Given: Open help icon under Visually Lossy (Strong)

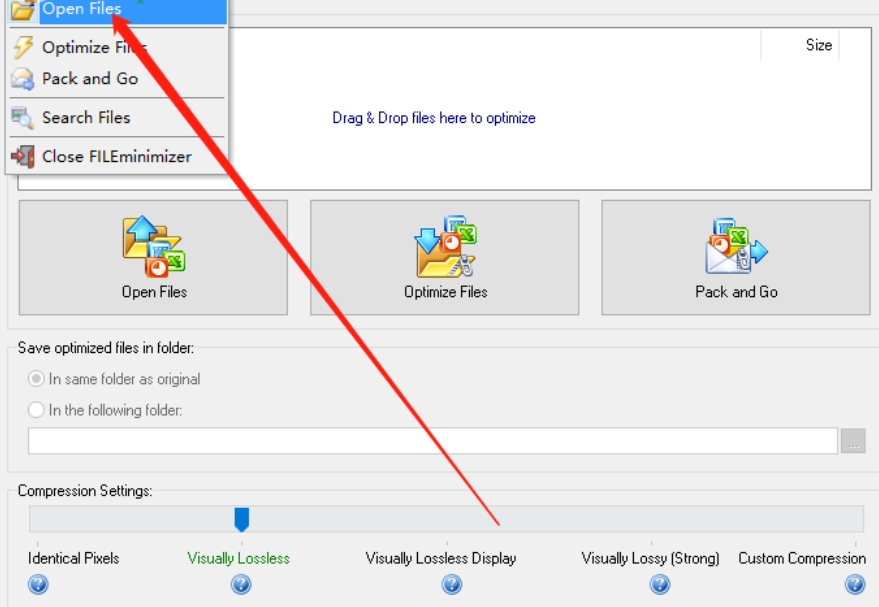Looking at the screenshot, I should (x=660, y=585).
